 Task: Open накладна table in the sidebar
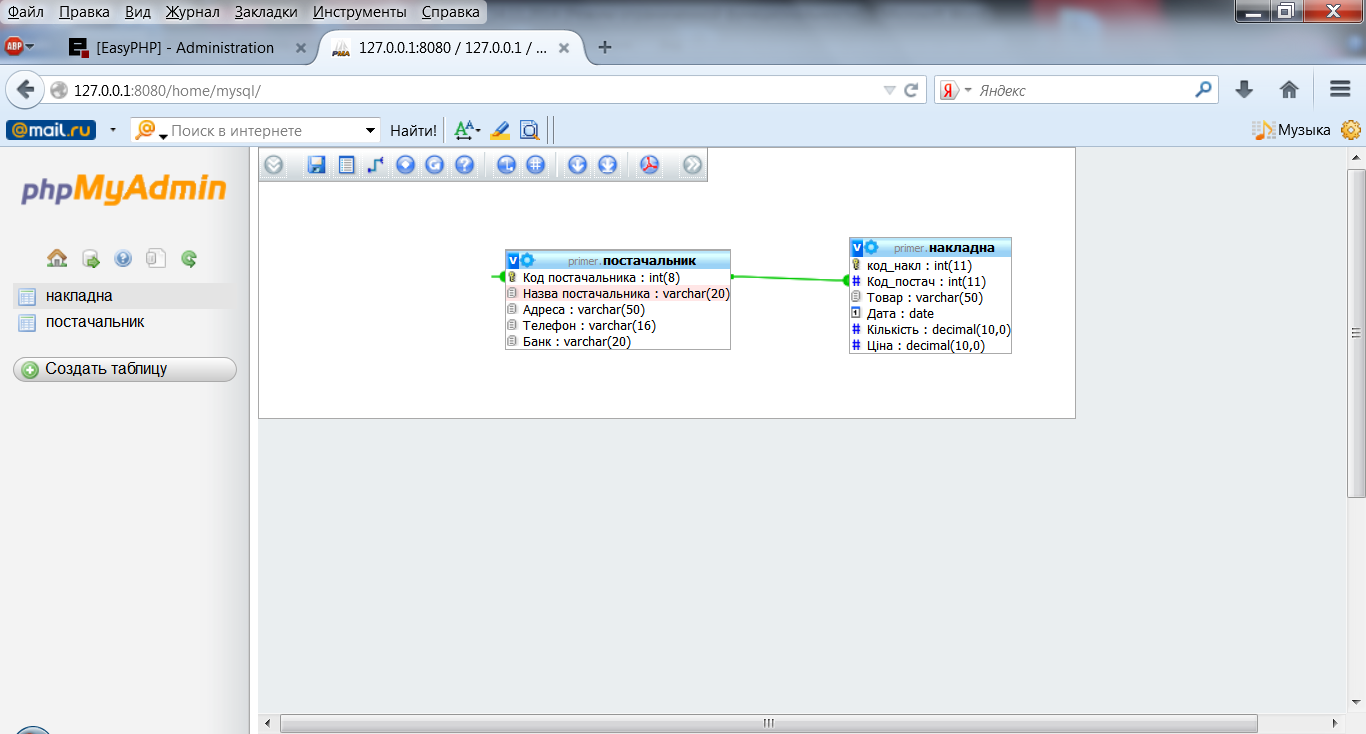(x=79, y=296)
